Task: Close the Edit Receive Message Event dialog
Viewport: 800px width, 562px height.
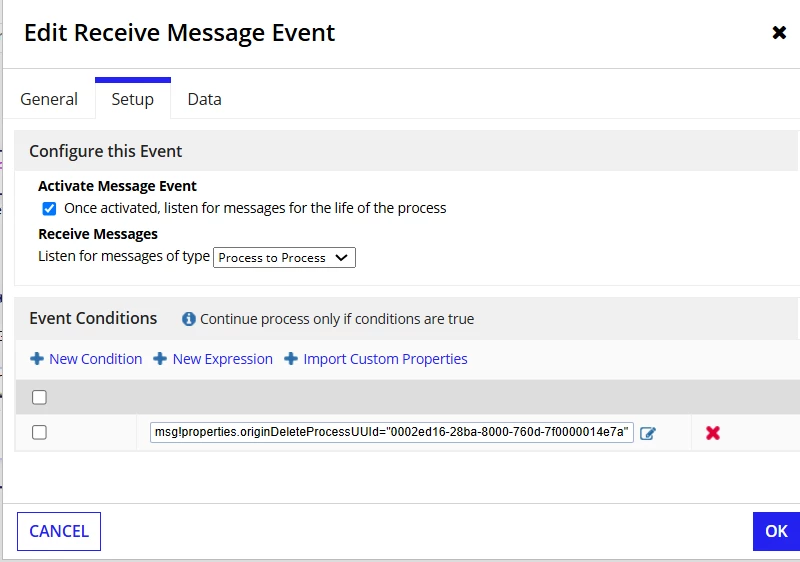Action: pyautogui.click(x=779, y=33)
